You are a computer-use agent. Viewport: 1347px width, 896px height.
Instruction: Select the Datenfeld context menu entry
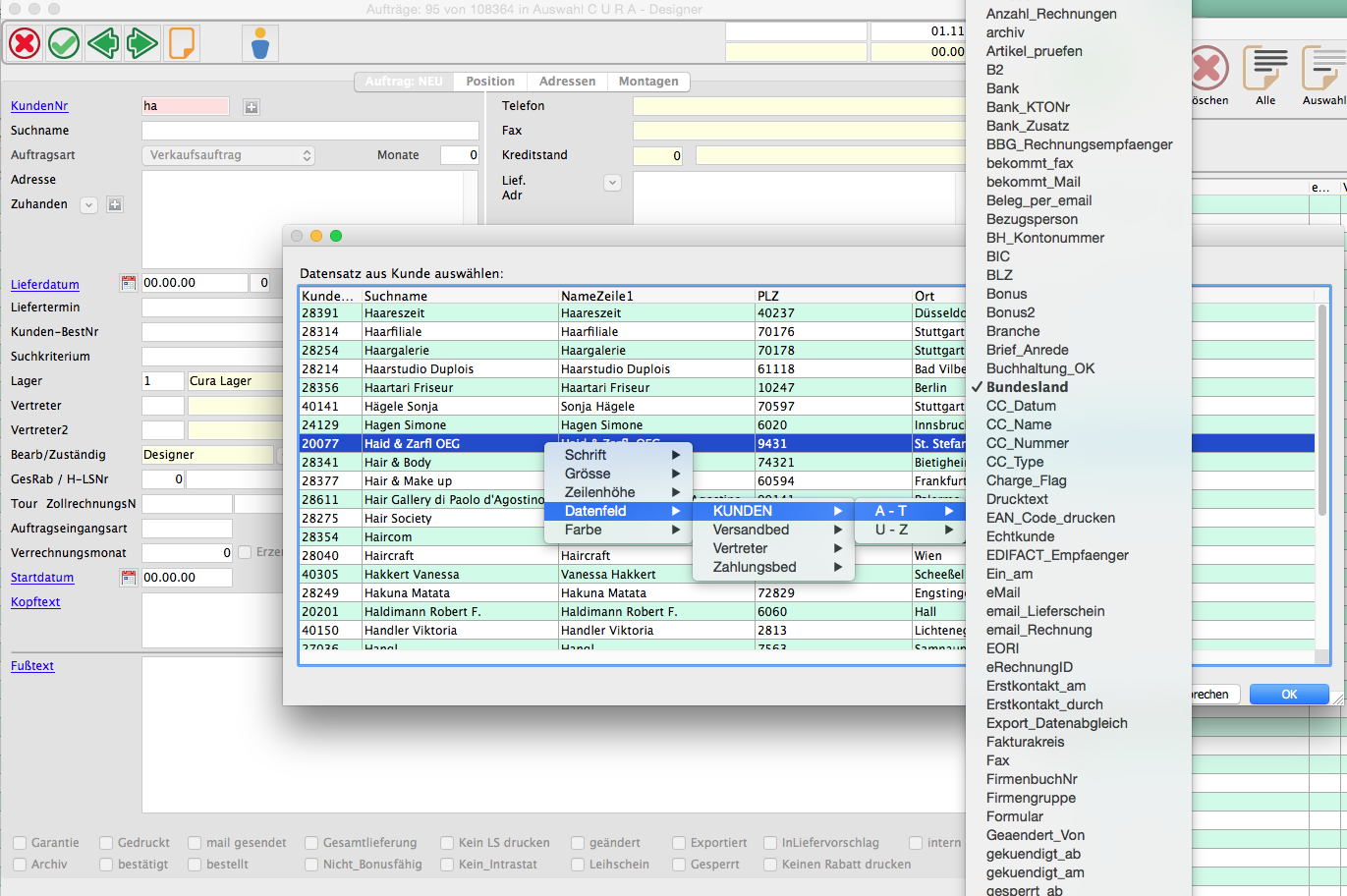[x=618, y=511]
